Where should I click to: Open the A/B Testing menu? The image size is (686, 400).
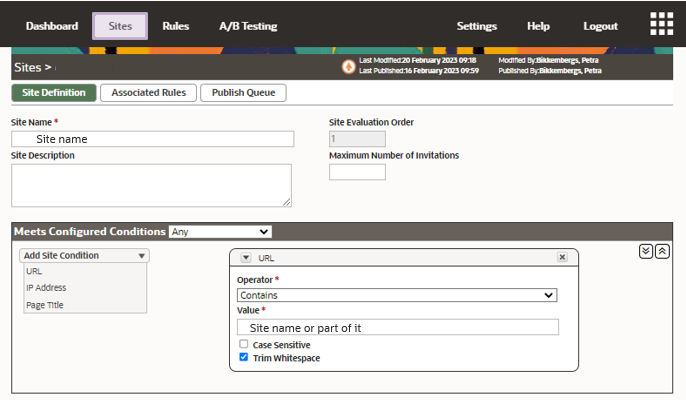[248, 26]
